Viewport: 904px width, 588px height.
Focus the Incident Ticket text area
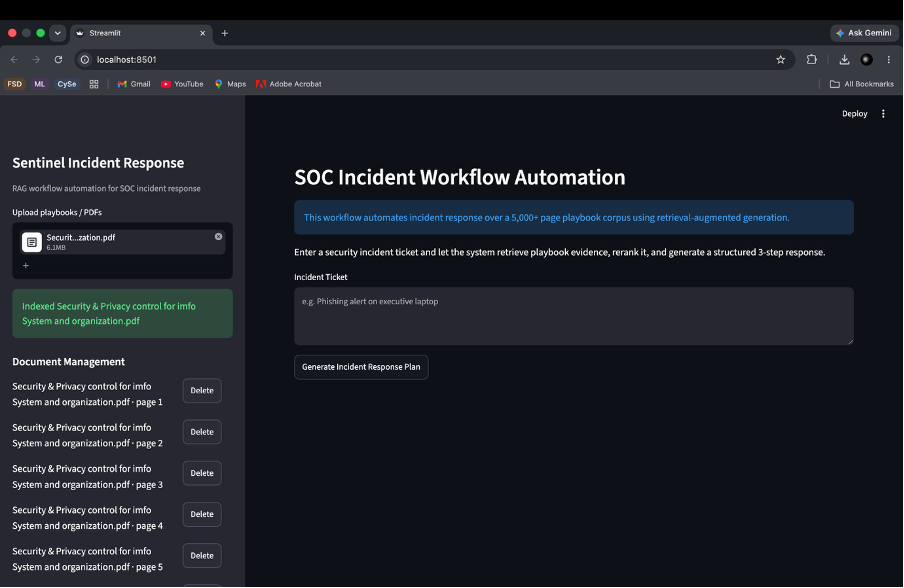point(574,316)
